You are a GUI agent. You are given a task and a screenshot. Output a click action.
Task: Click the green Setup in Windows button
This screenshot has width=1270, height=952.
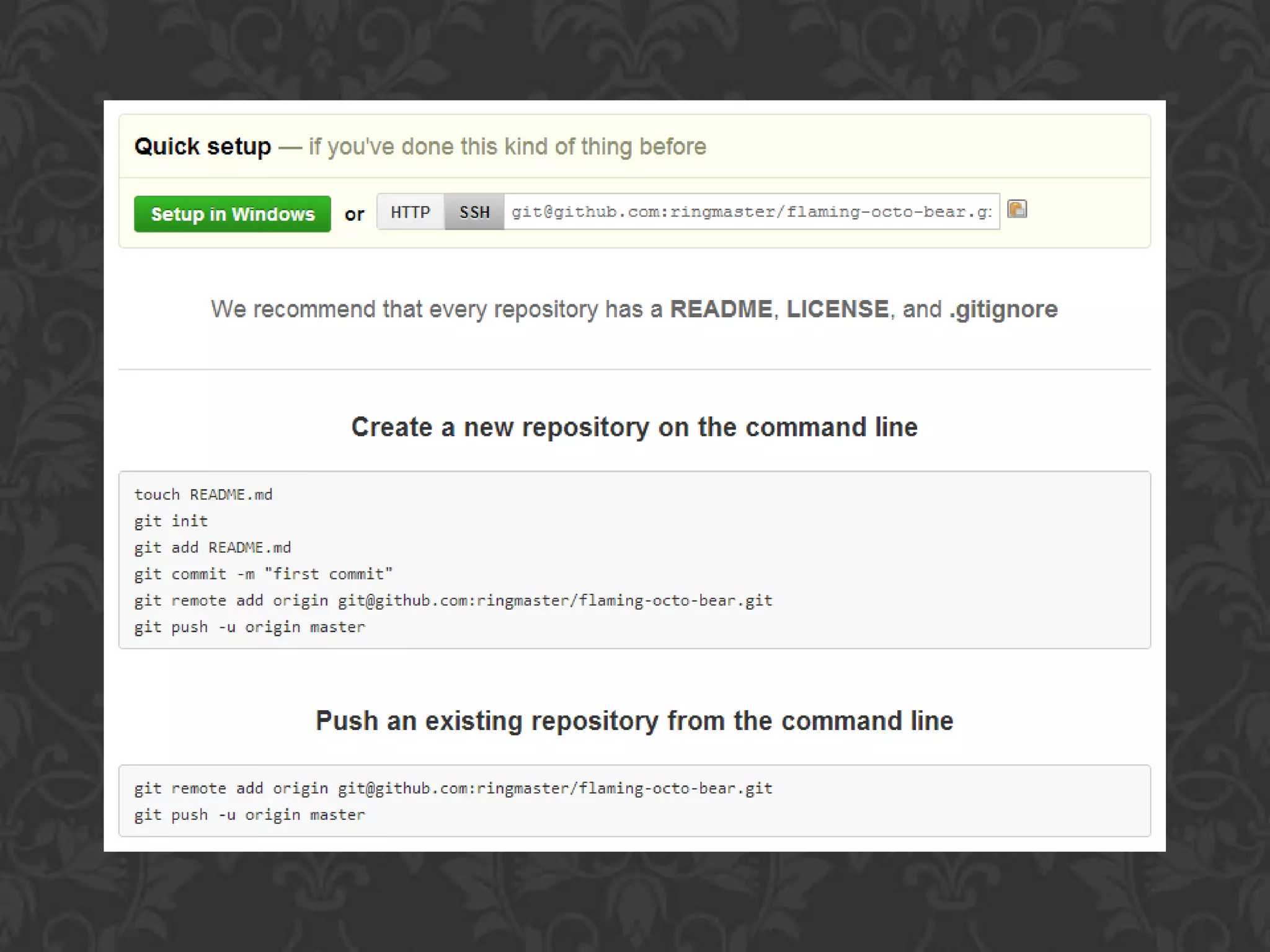click(233, 214)
